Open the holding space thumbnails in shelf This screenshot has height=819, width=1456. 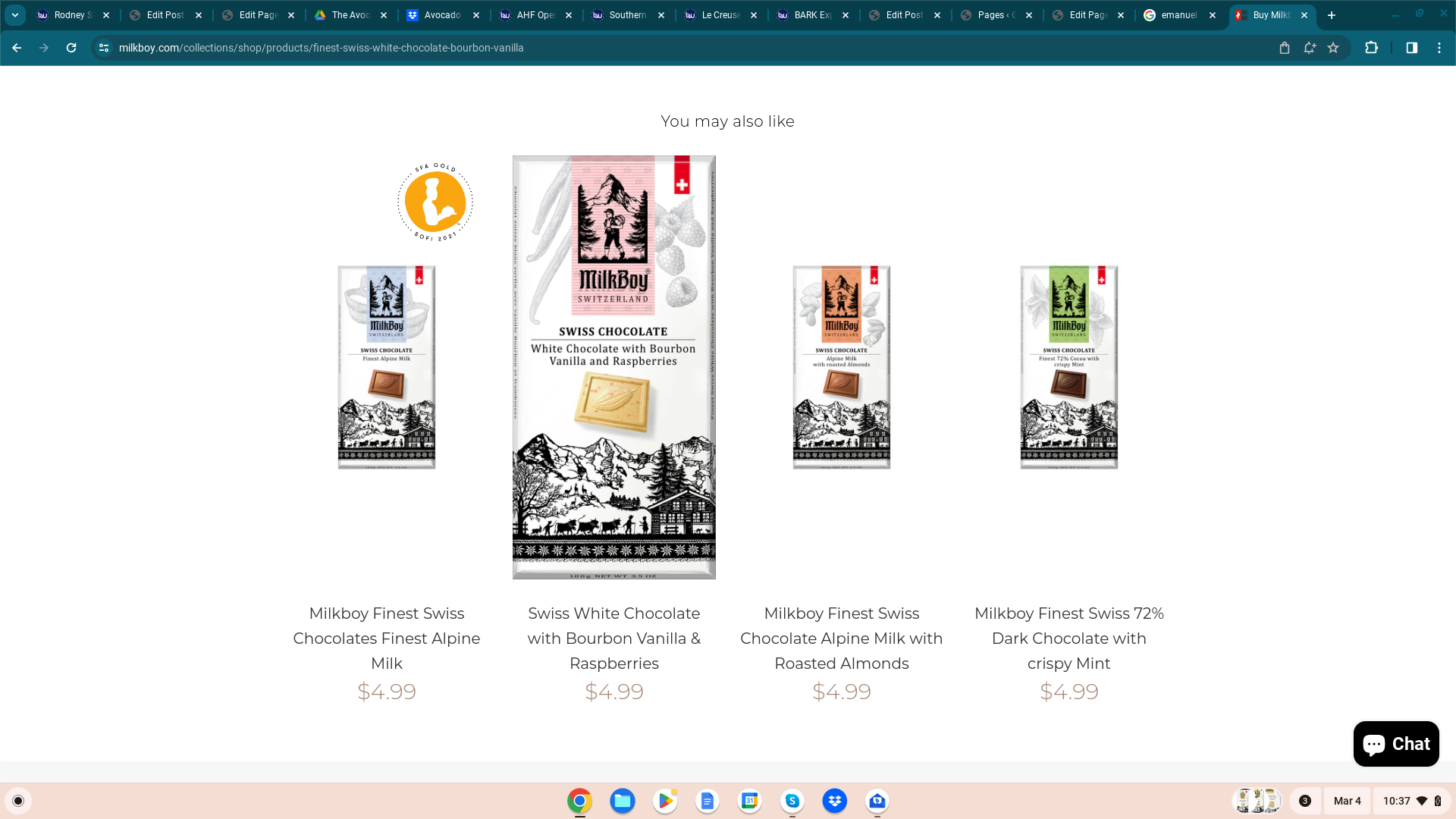[x=1257, y=801]
